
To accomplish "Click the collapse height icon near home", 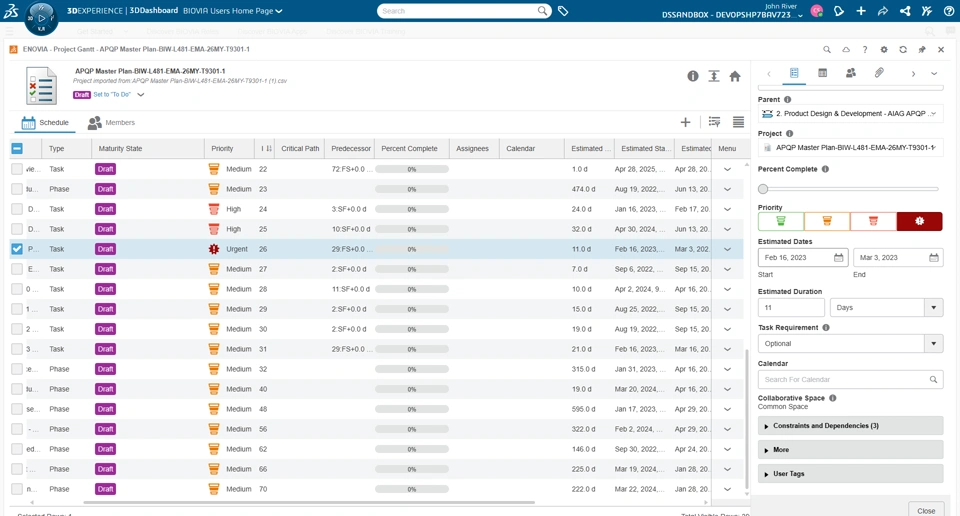I will pyautogui.click(x=714, y=76).
